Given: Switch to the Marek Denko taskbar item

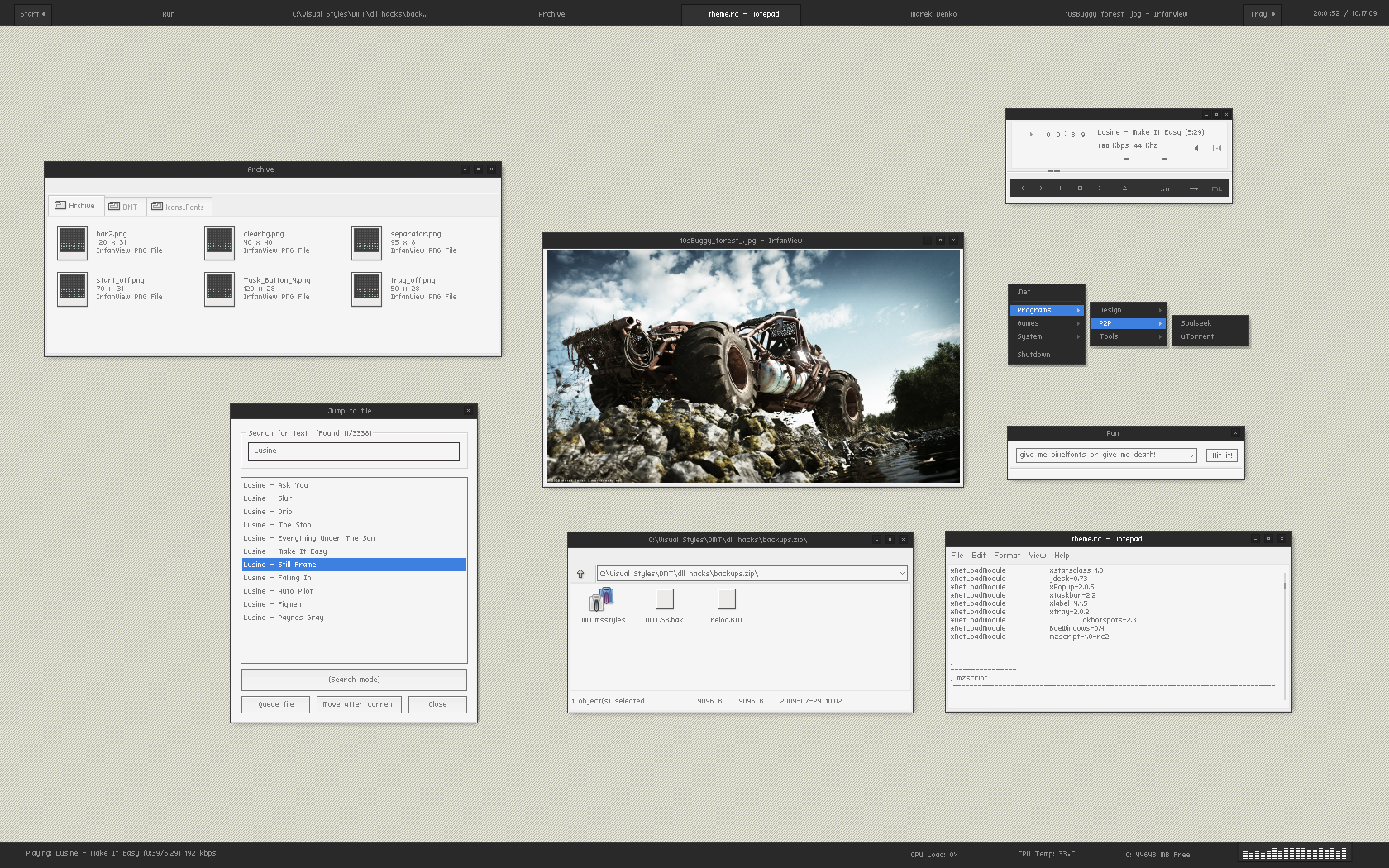Looking at the screenshot, I should [933, 14].
